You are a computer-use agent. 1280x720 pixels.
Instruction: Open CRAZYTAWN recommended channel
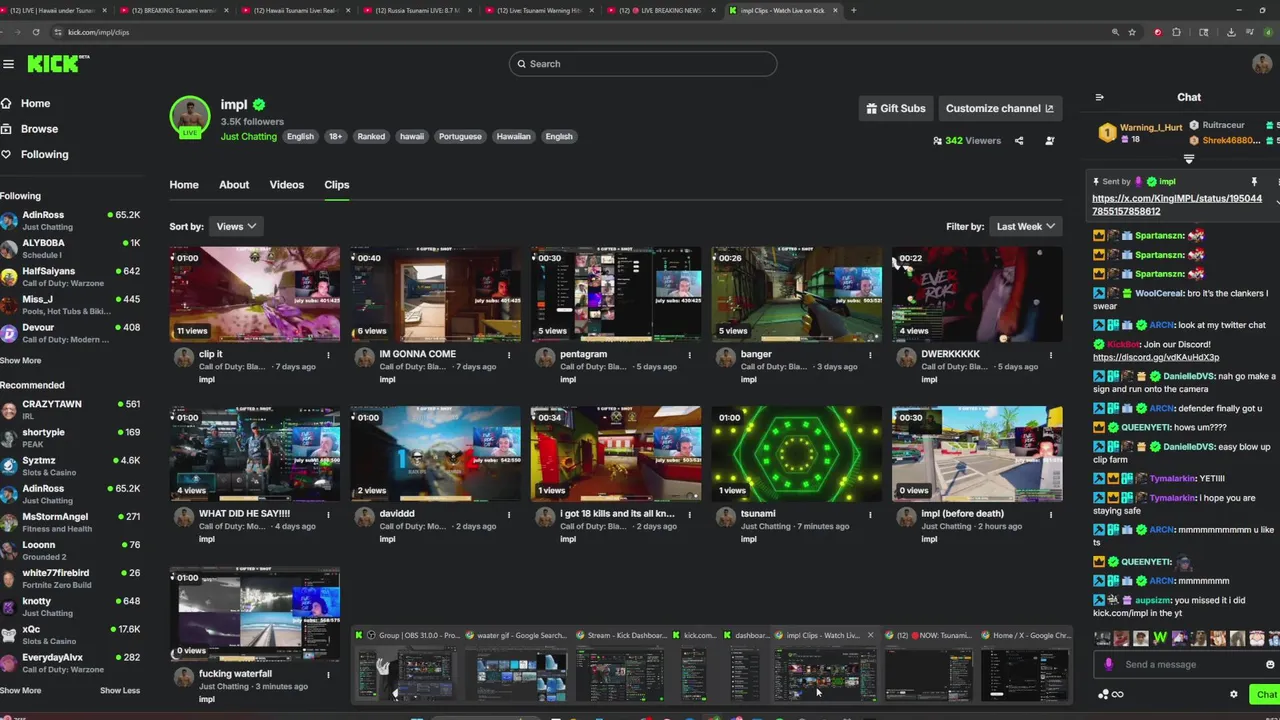point(70,409)
